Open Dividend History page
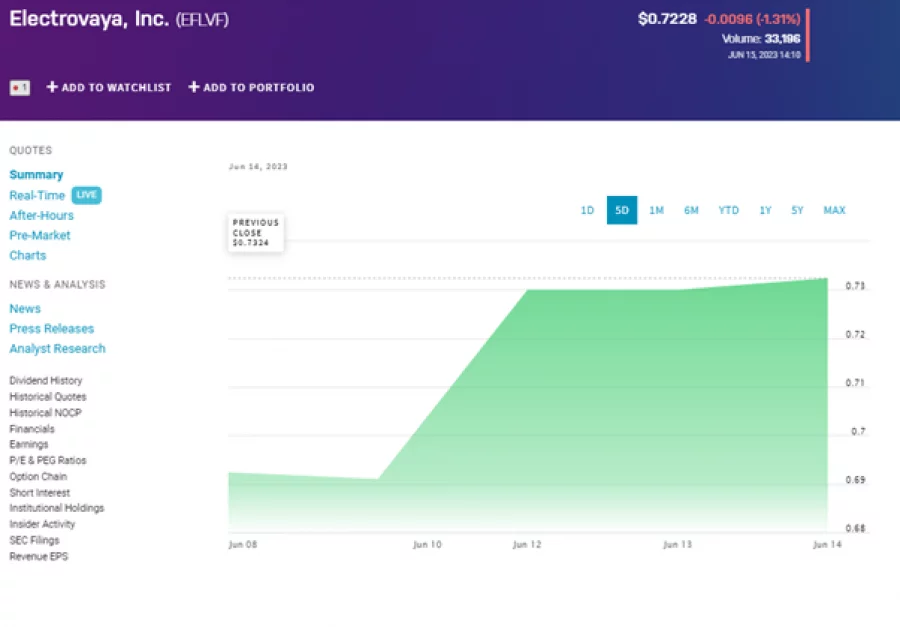Image resolution: width=900 pixels, height=627 pixels. [x=46, y=381]
